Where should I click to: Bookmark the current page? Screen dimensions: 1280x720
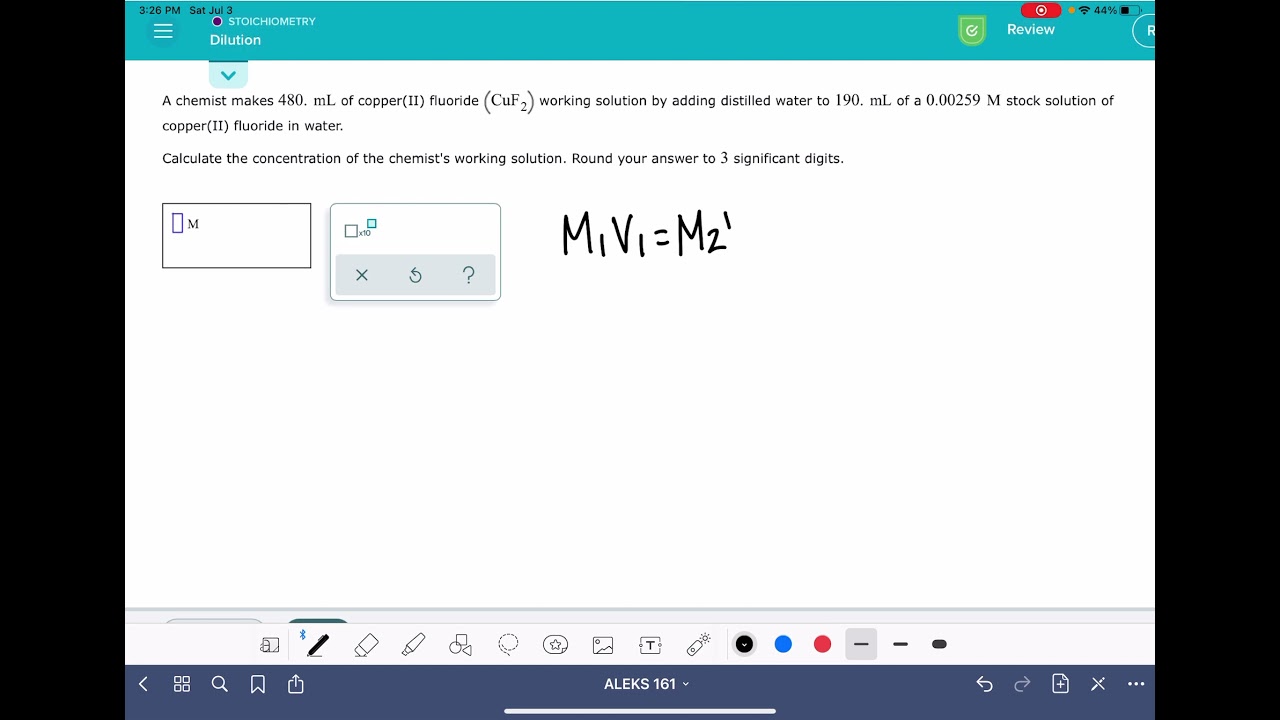coord(258,684)
